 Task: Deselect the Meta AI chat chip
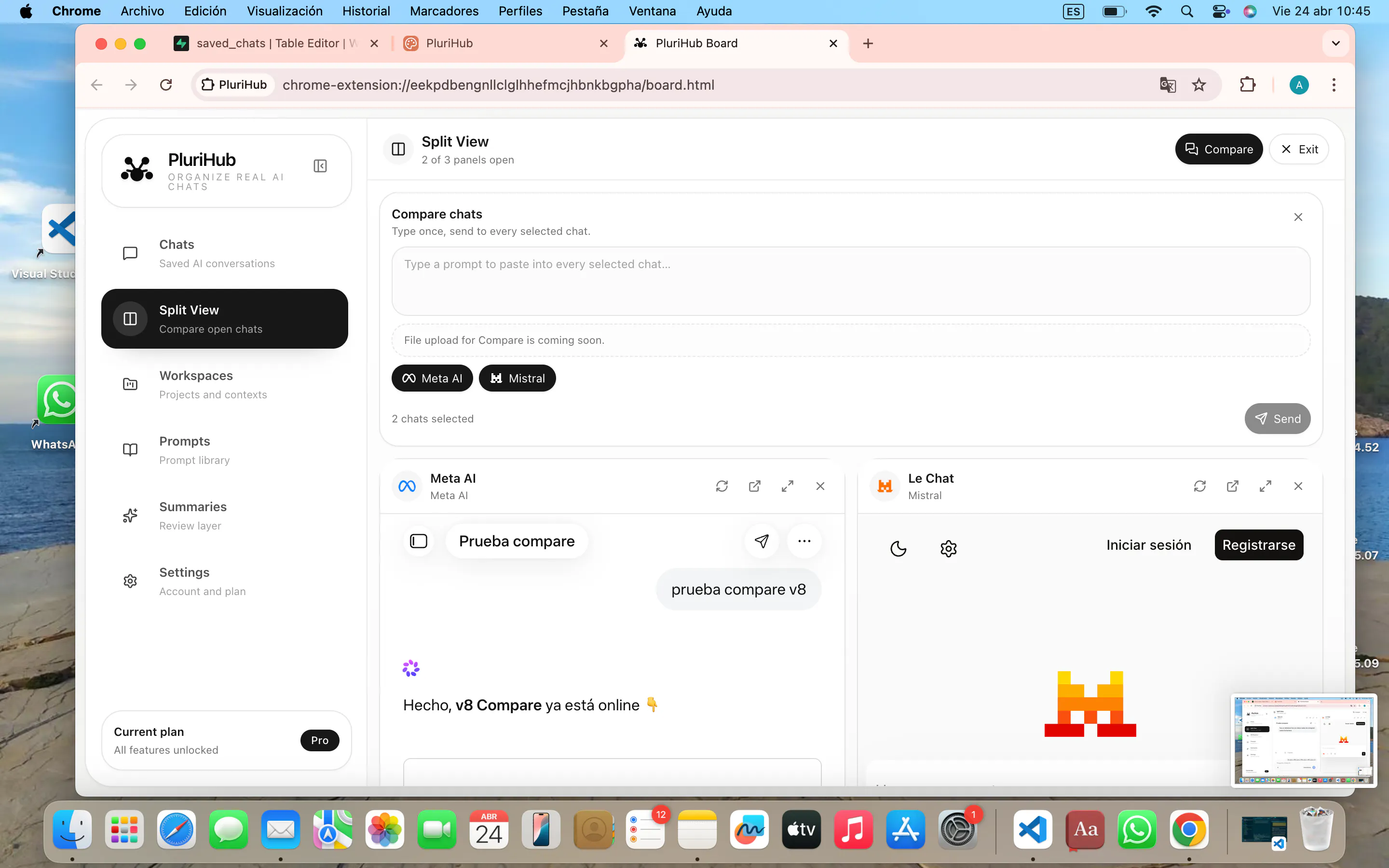point(432,379)
